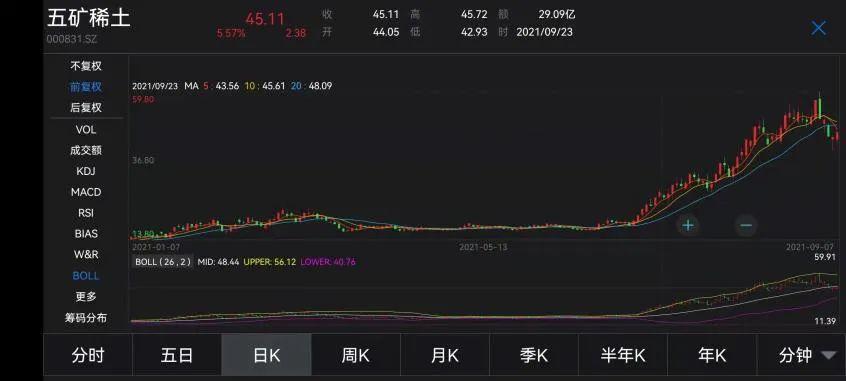Zoom out the chart with minus icon
846x381 pixels.
coord(746,225)
